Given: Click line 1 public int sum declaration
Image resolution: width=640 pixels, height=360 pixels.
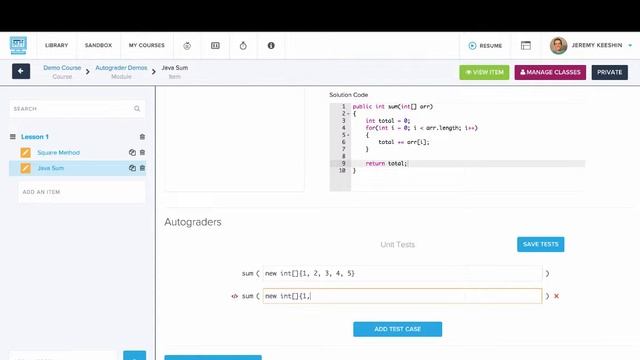Looking at the screenshot, I should (x=393, y=107).
